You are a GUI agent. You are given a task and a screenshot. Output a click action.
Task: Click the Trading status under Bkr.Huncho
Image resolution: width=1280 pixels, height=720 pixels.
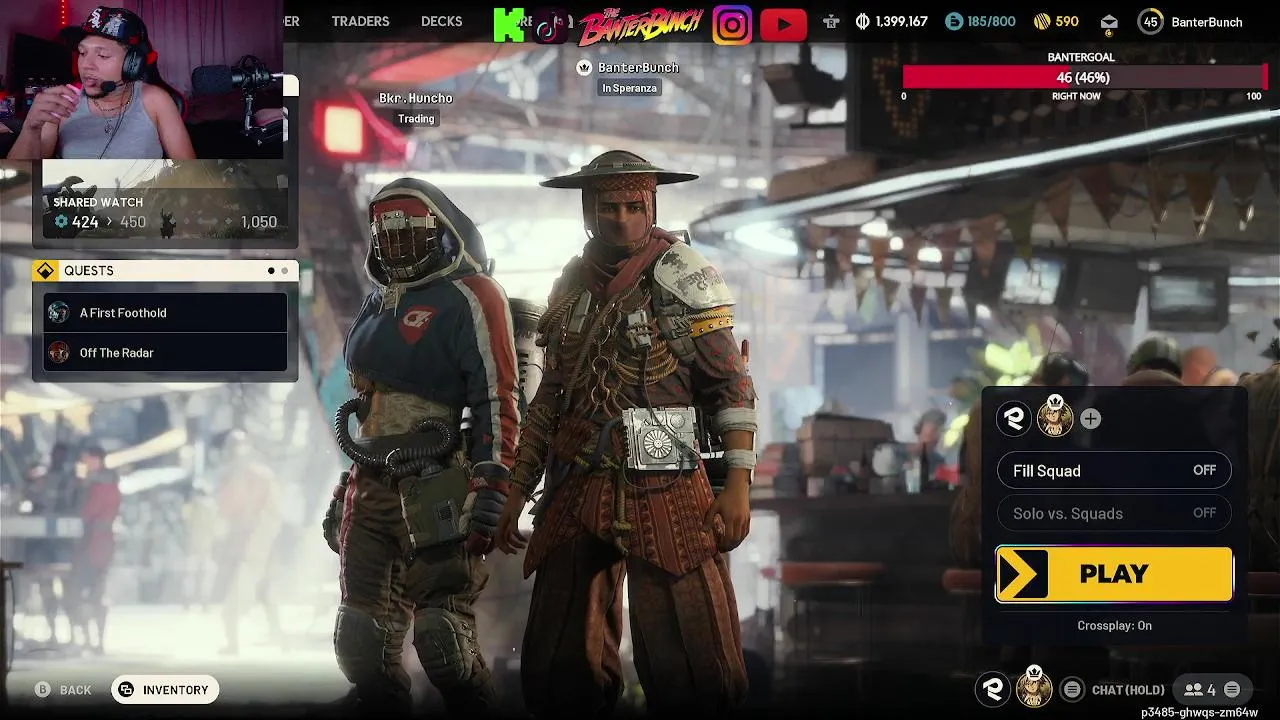click(x=416, y=118)
